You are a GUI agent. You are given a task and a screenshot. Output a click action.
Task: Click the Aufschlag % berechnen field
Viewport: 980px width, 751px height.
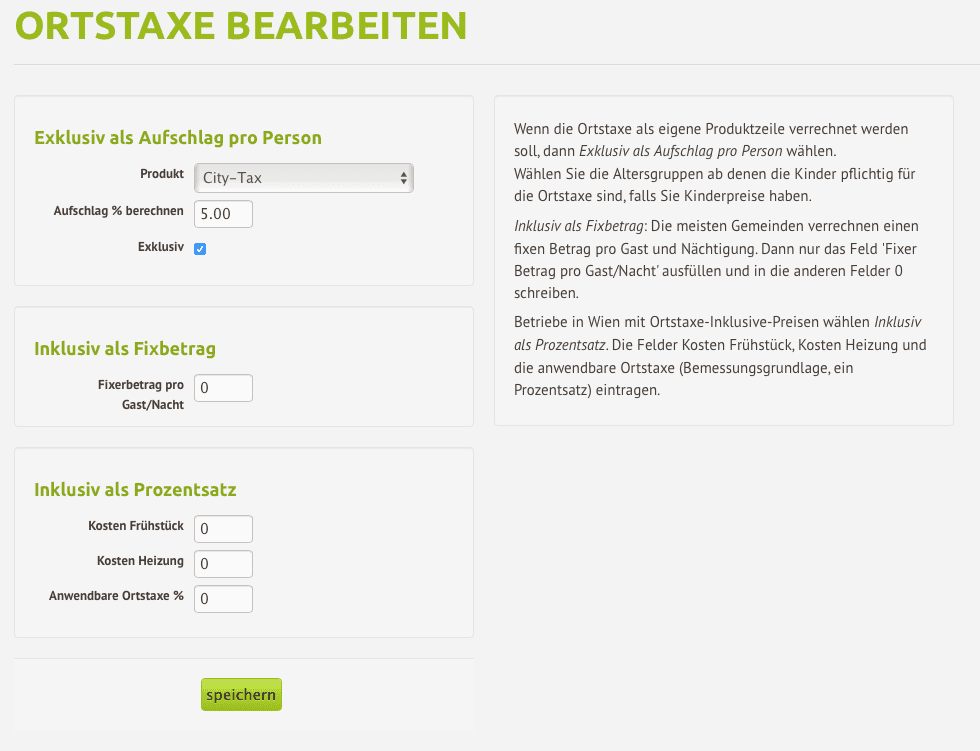(223, 214)
